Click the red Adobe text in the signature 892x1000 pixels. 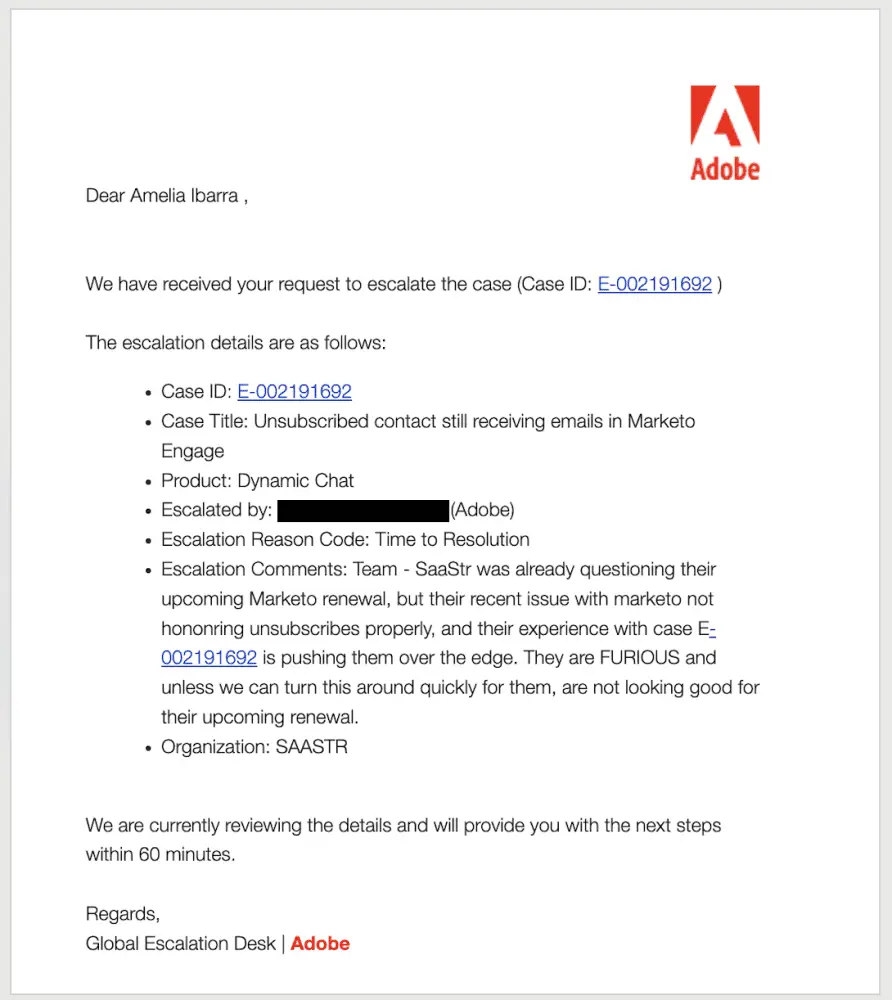(320, 943)
